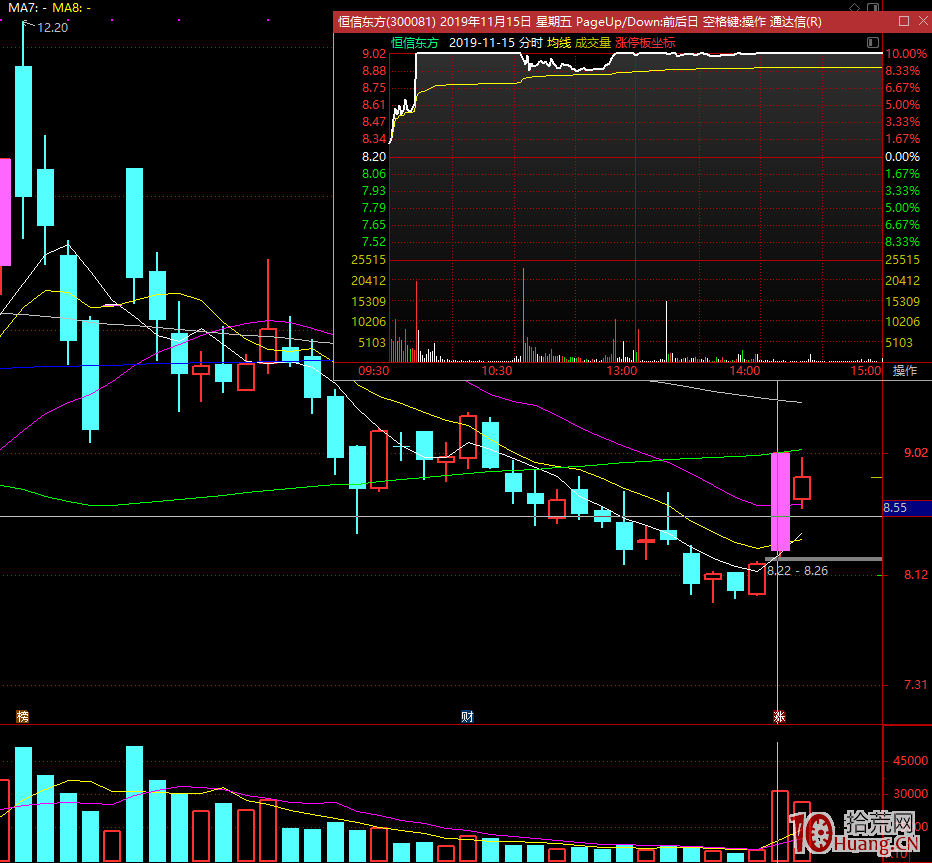Click the 涨 limit-up marker icon
The width and height of the screenshot is (932, 863).
tap(779, 717)
